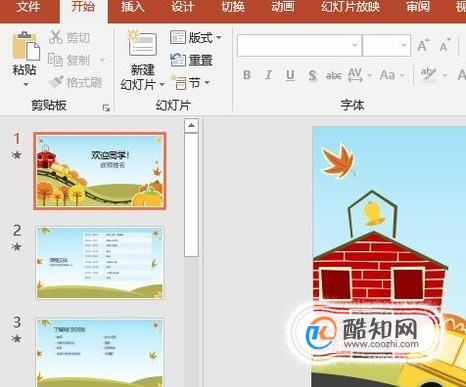466x387 pixels.
Task: Toggle Bold formatting
Action: [x=247, y=75]
